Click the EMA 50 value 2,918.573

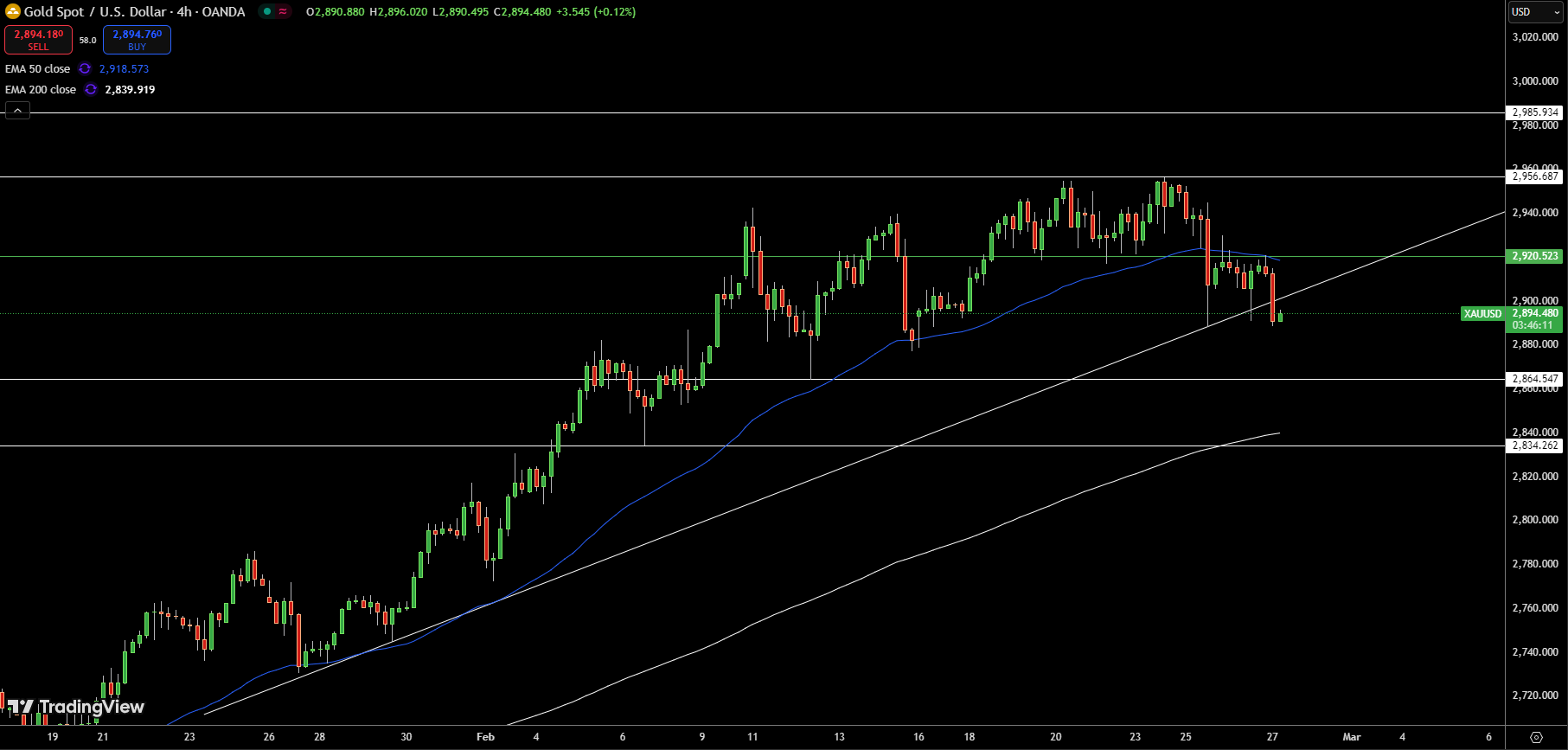pos(124,68)
